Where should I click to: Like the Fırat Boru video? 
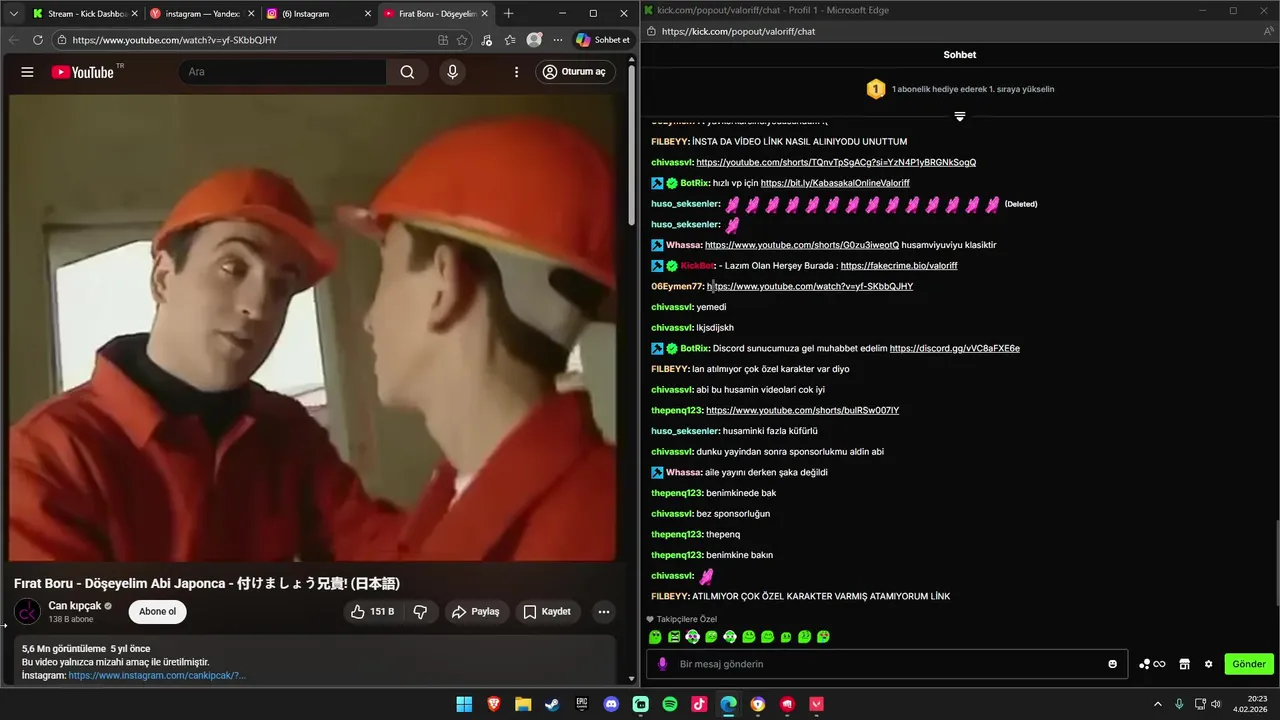[x=372, y=611]
